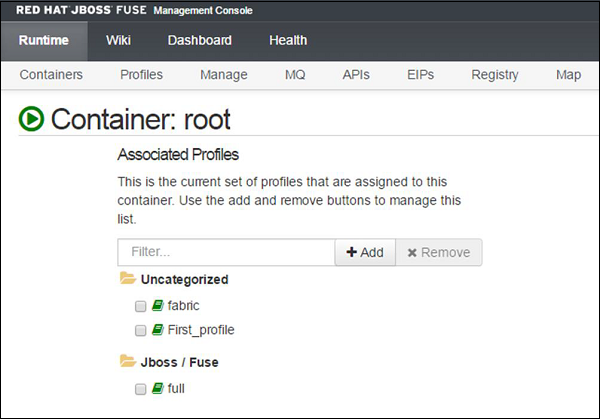Switch to the Wiki tab
This screenshot has width=600, height=419.
(118, 41)
